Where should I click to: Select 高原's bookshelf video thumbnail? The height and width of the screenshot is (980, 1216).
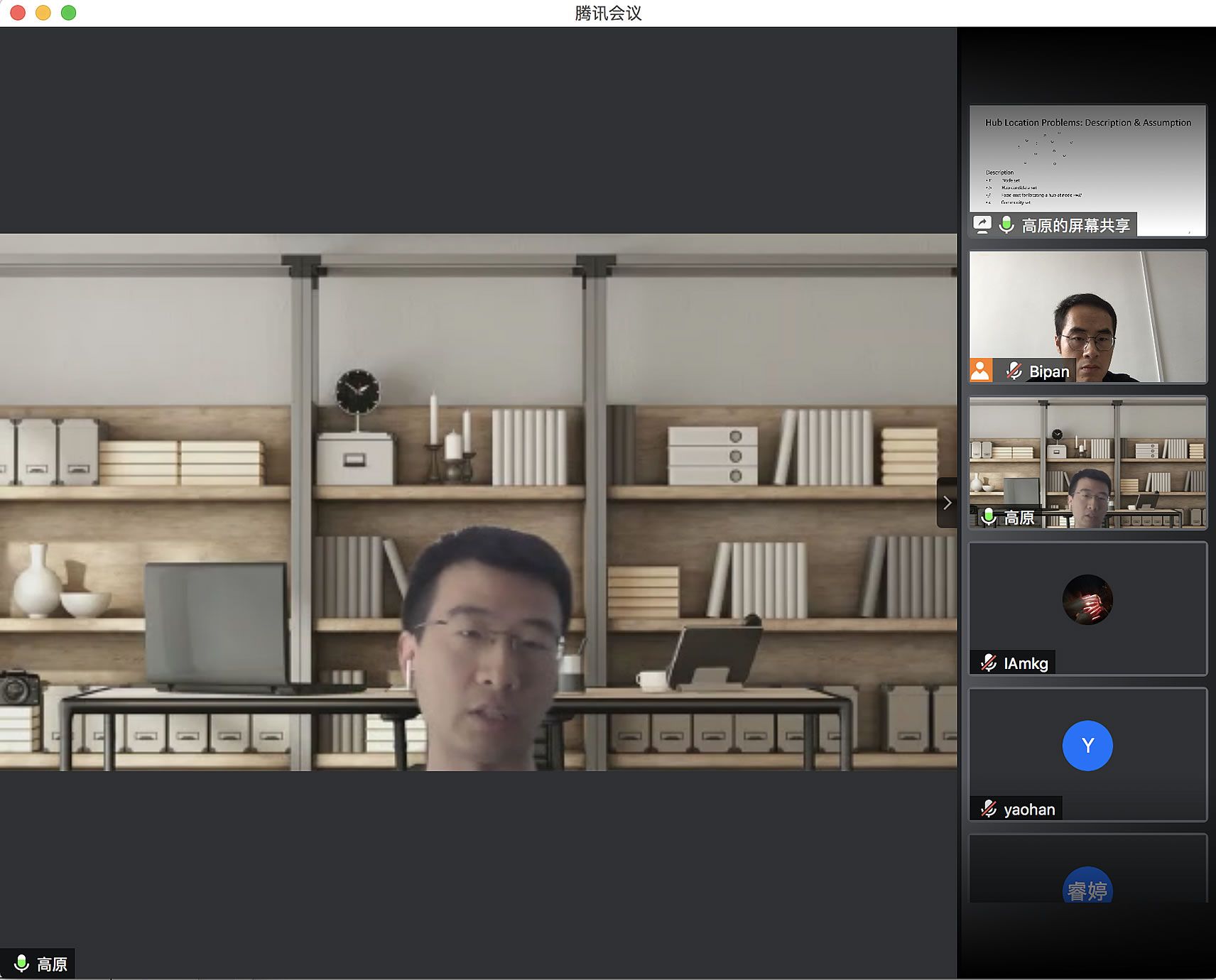point(1087,454)
